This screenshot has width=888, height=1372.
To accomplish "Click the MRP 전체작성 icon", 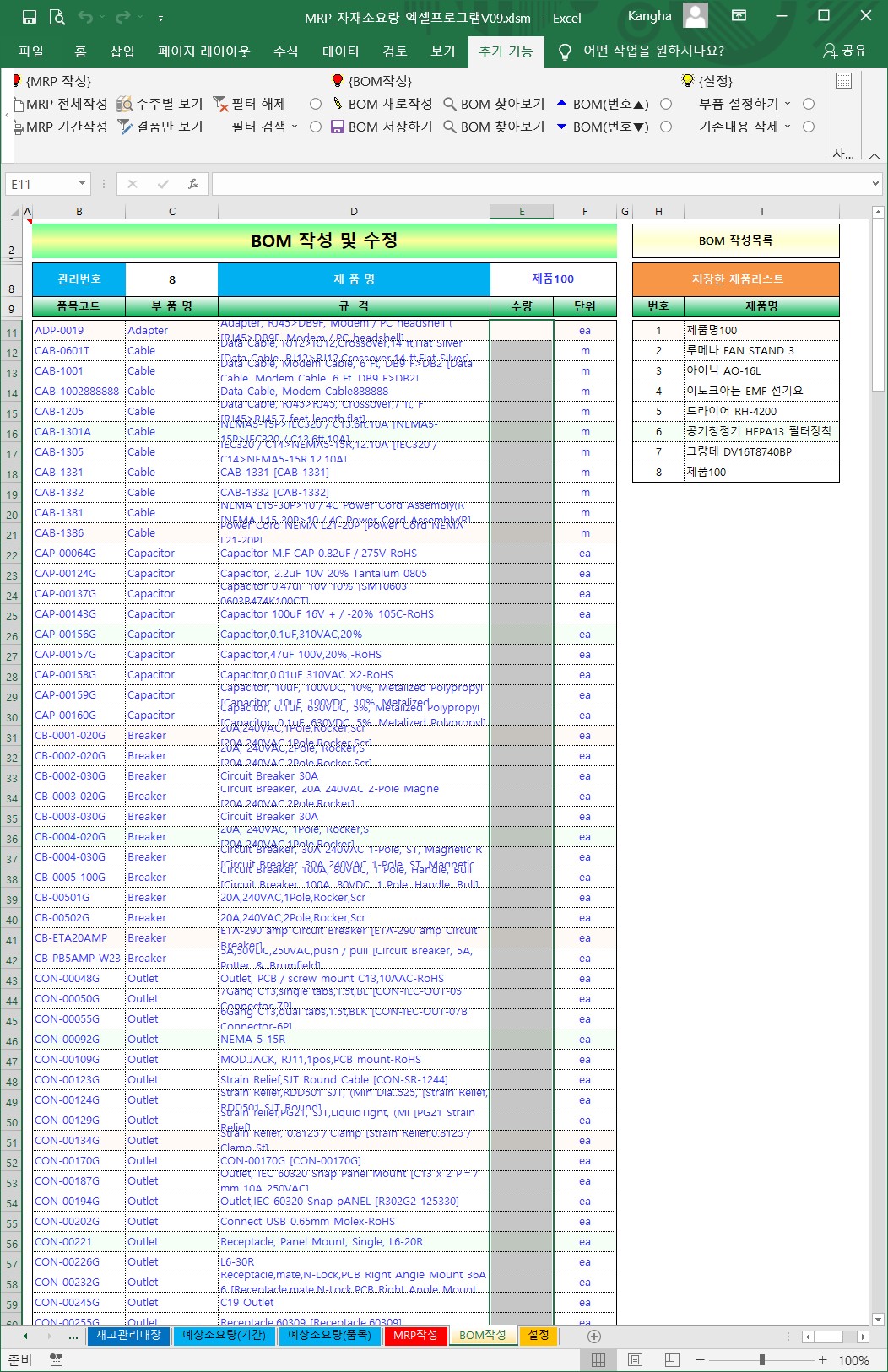I will pyautogui.click(x=18, y=105).
